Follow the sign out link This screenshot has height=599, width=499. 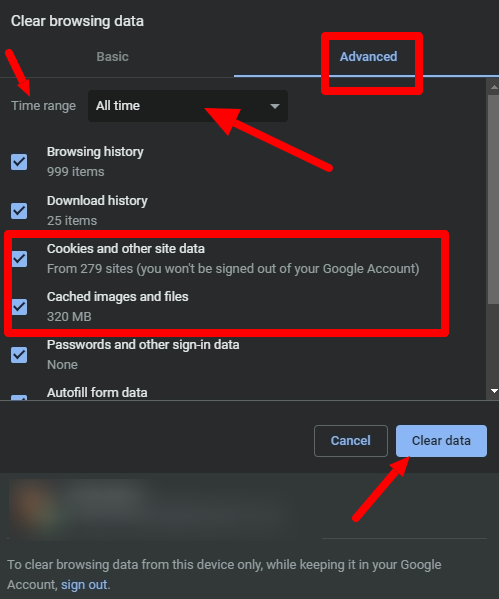point(84,585)
